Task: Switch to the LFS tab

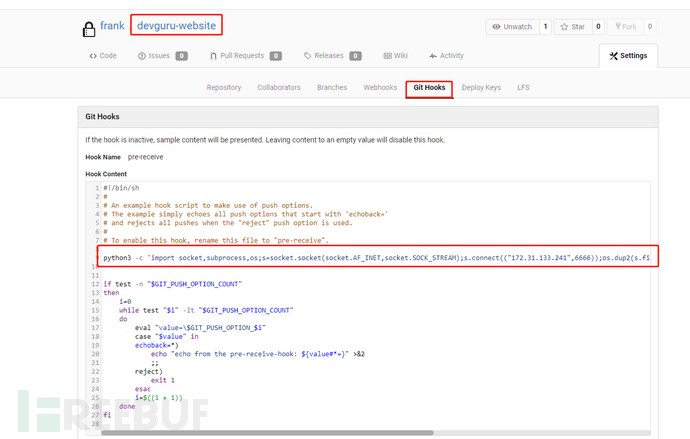Action: [x=523, y=88]
